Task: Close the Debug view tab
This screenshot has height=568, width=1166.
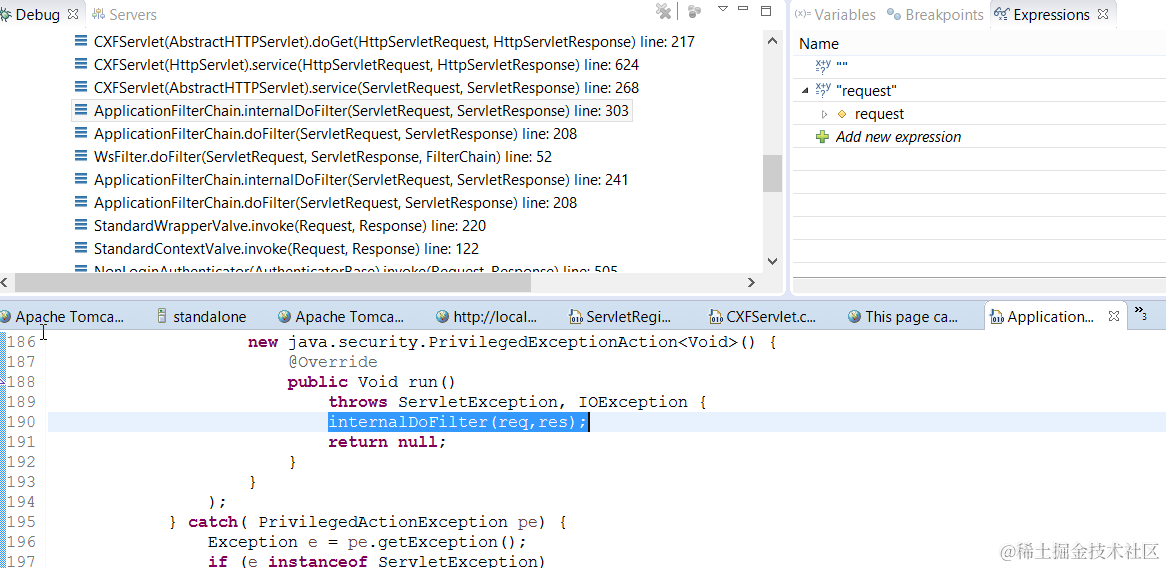Action: coord(73,14)
